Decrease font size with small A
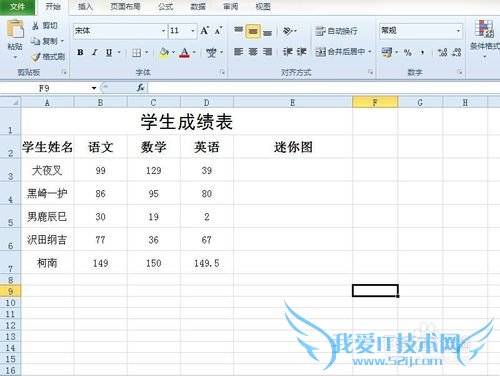This screenshot has height=376, width=500. coord(218,31)
